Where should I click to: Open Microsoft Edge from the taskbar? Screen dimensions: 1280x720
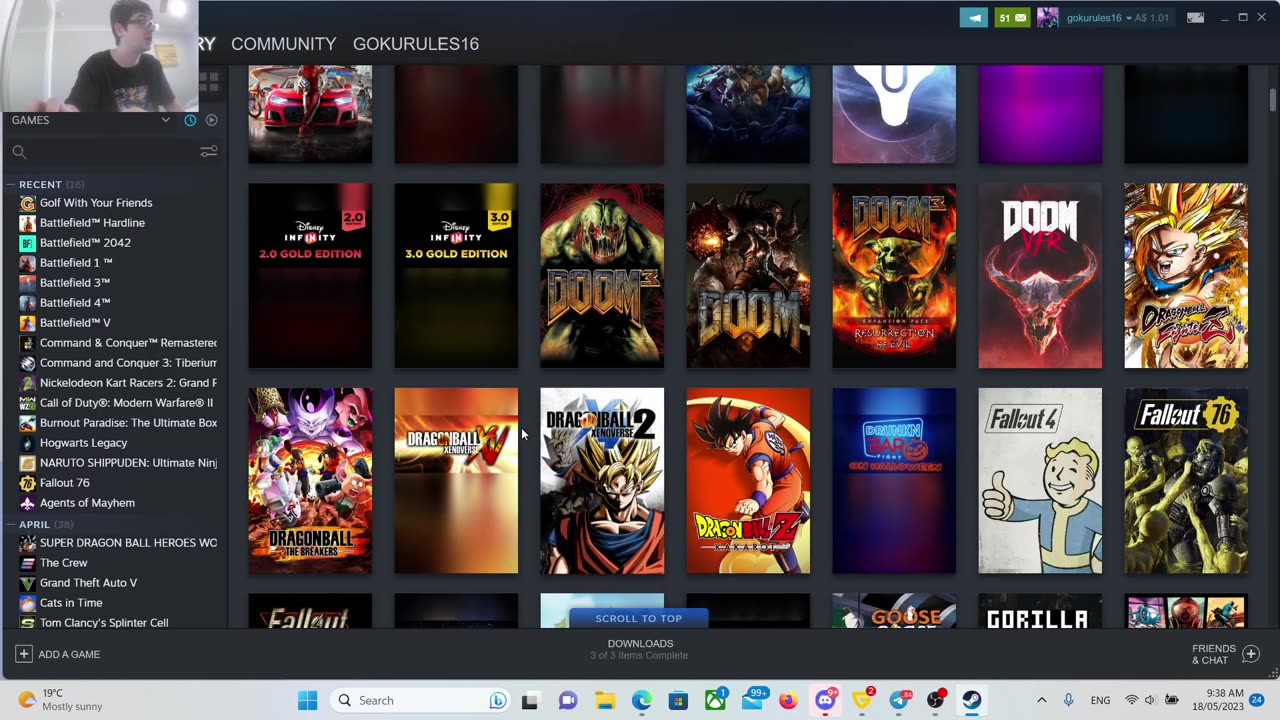(641, 700)
